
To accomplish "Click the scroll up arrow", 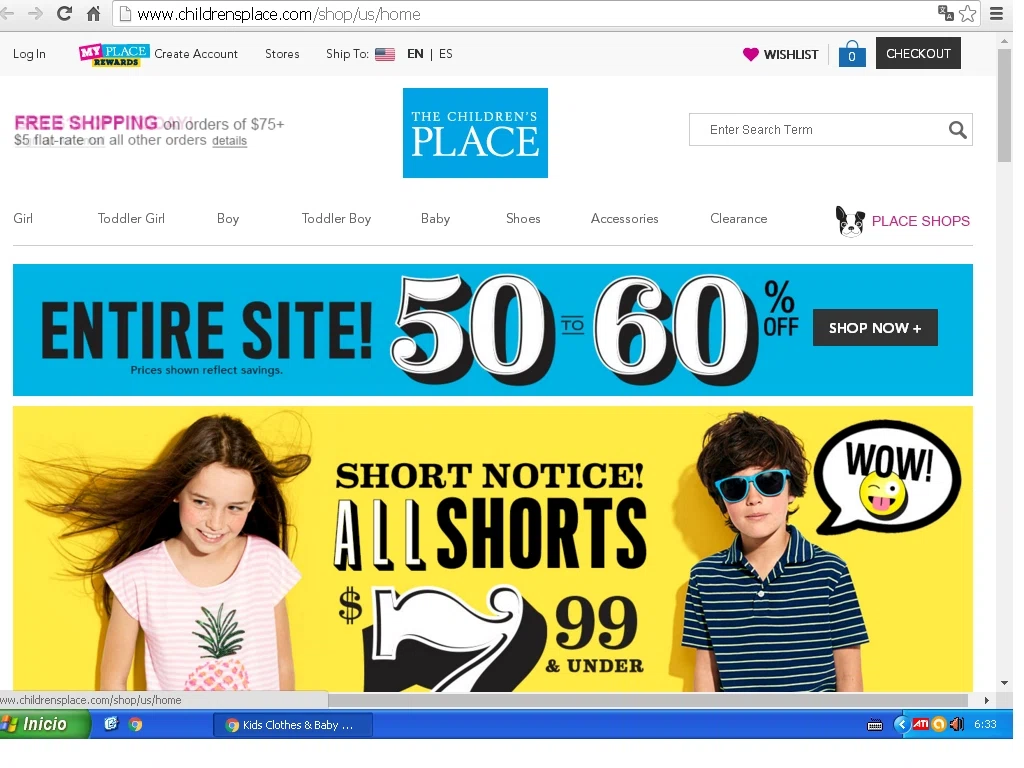I will coord(1004,41).
